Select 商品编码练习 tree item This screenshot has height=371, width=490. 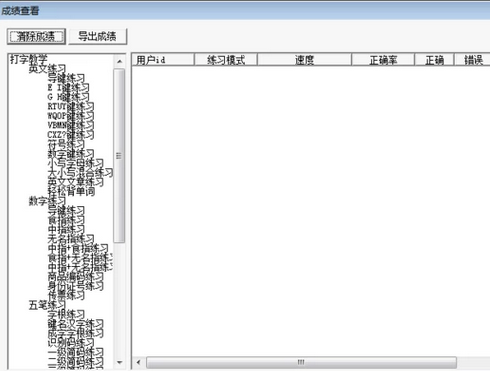pyautogui.click(x=75, y=276)
